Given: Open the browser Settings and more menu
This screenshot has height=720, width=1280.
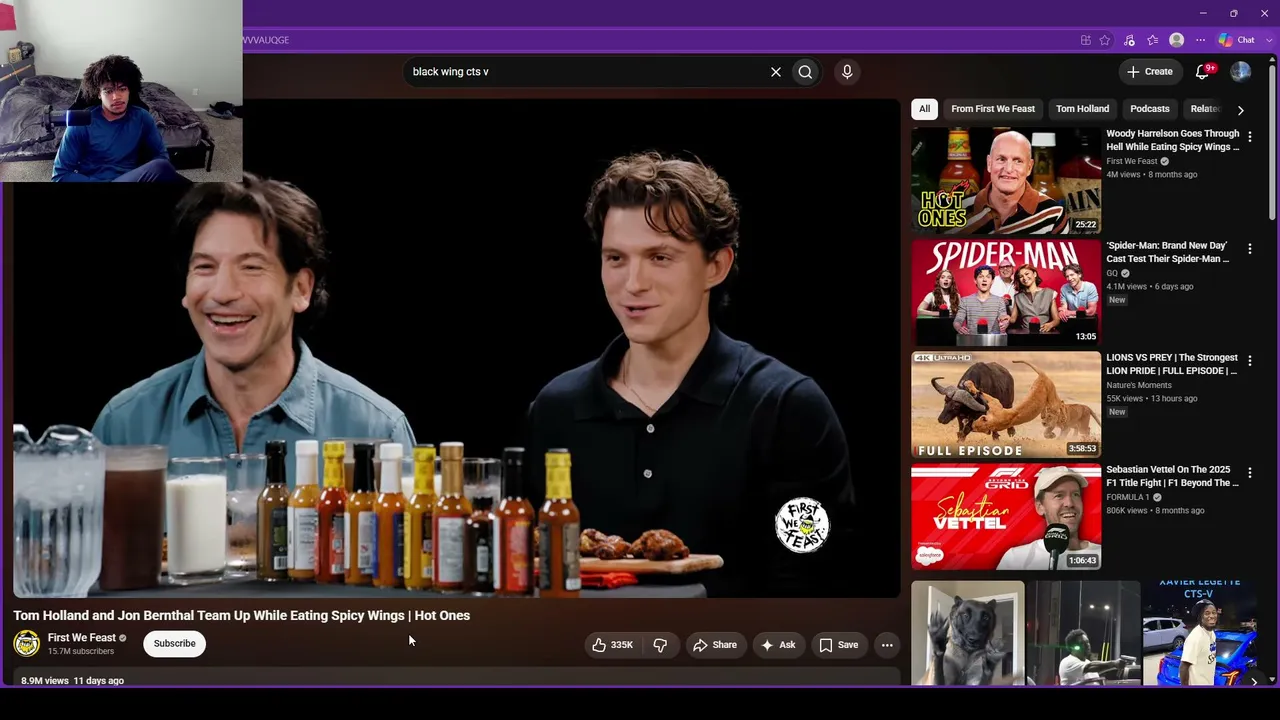Looking at the screenshot, I should click(x=1201, y=40).
